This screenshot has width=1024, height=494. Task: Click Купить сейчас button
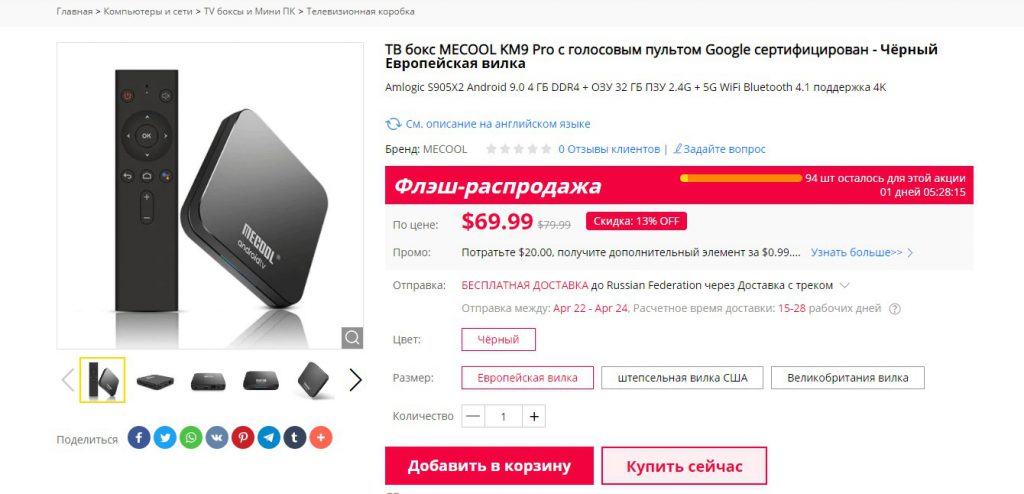pos(684,466)
